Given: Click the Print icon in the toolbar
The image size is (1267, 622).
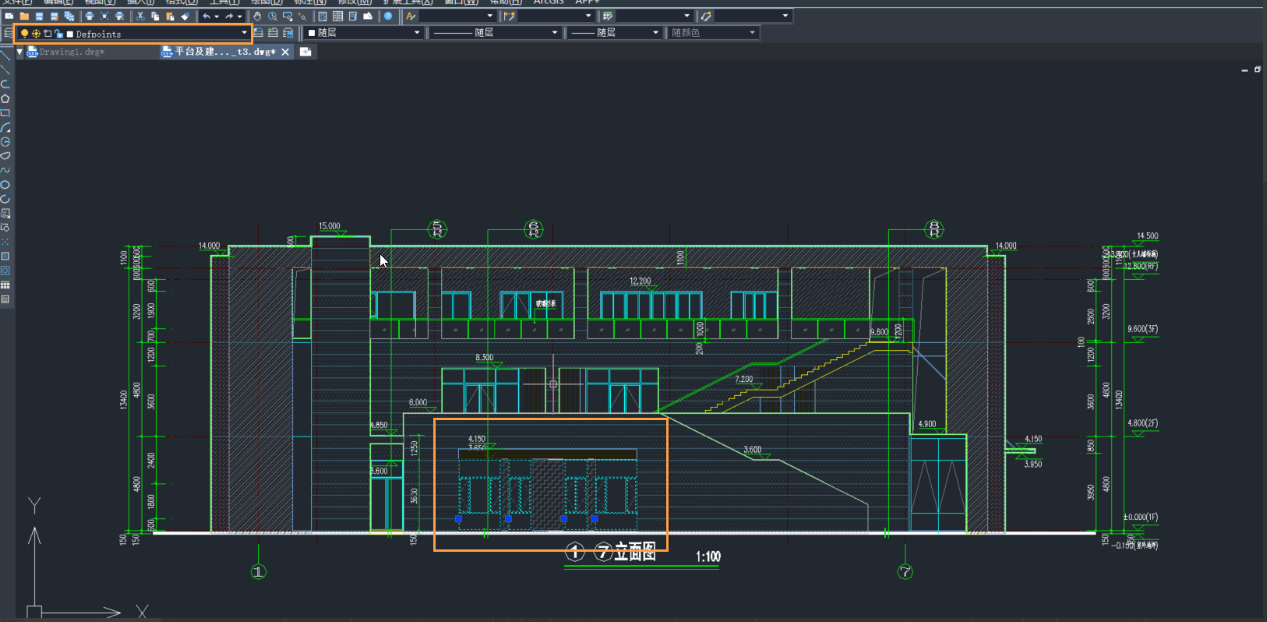Looking at the screenshot, I should [x=89, y=16].
